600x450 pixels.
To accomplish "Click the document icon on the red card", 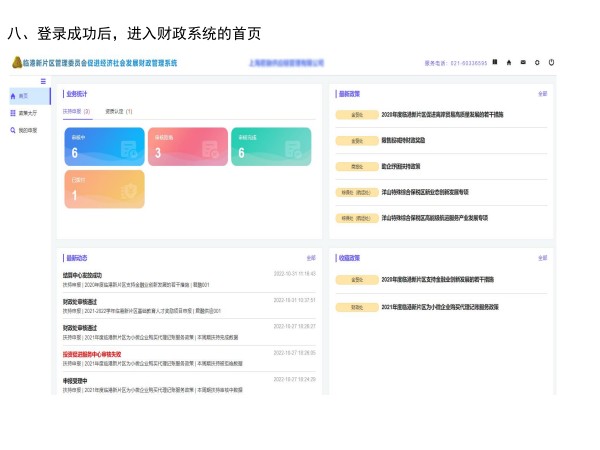I will (210, 149).
